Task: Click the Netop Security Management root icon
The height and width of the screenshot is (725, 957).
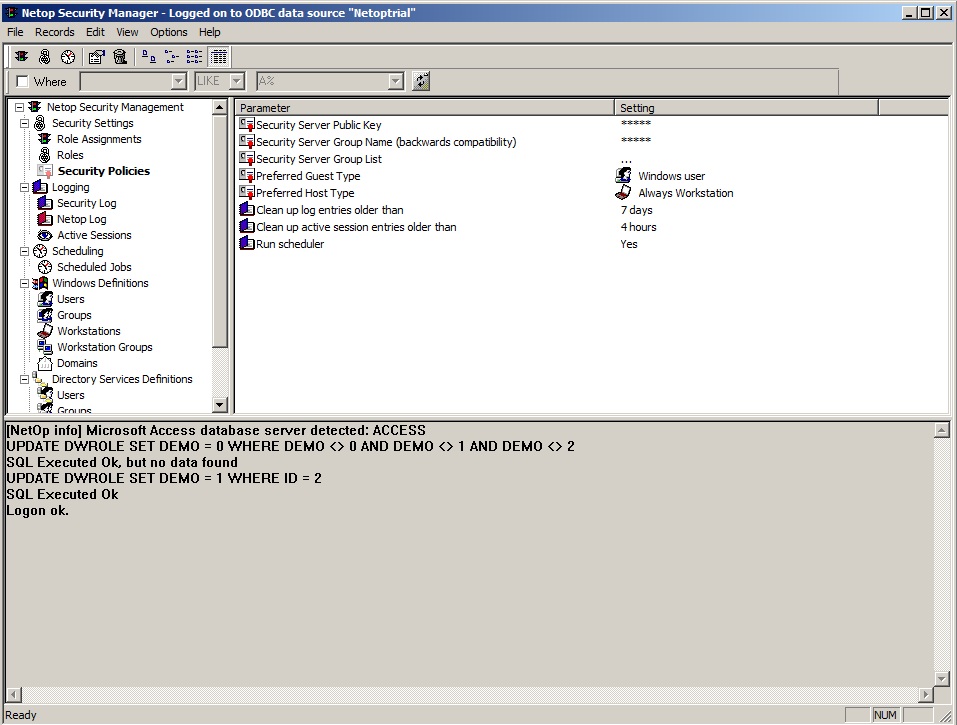Action: point(35,107)
